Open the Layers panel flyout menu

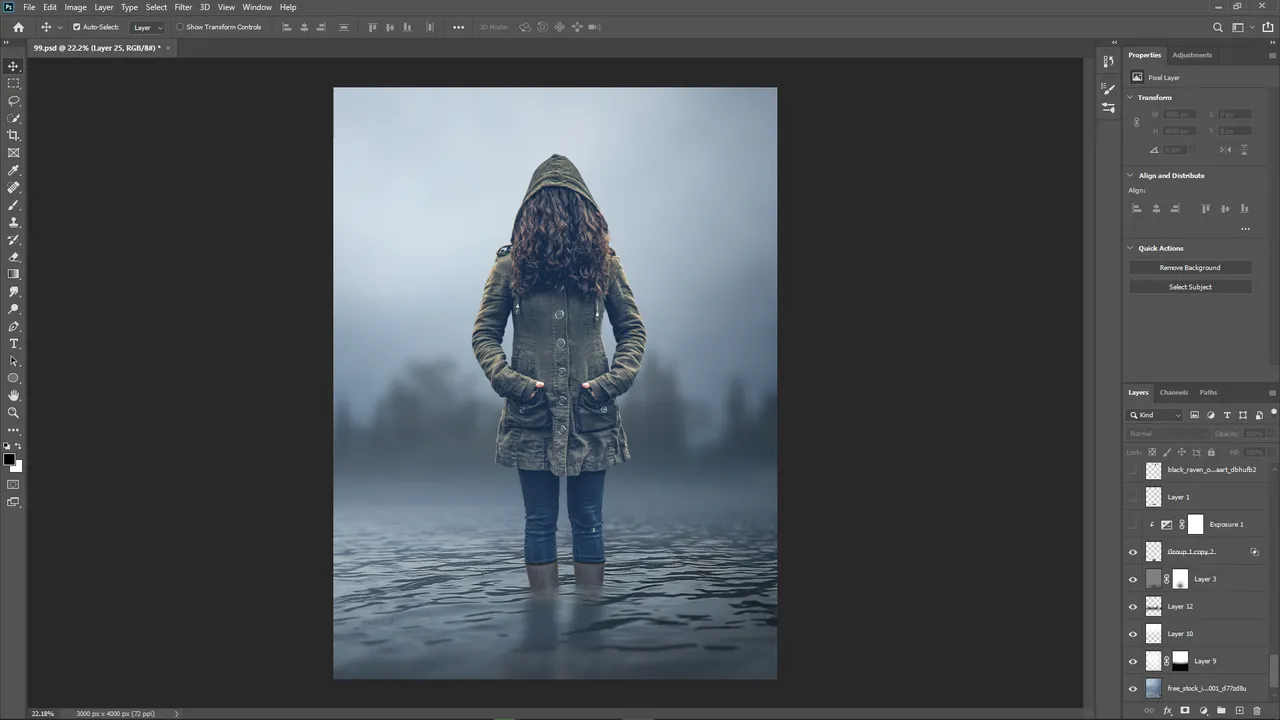(1272, 392)
